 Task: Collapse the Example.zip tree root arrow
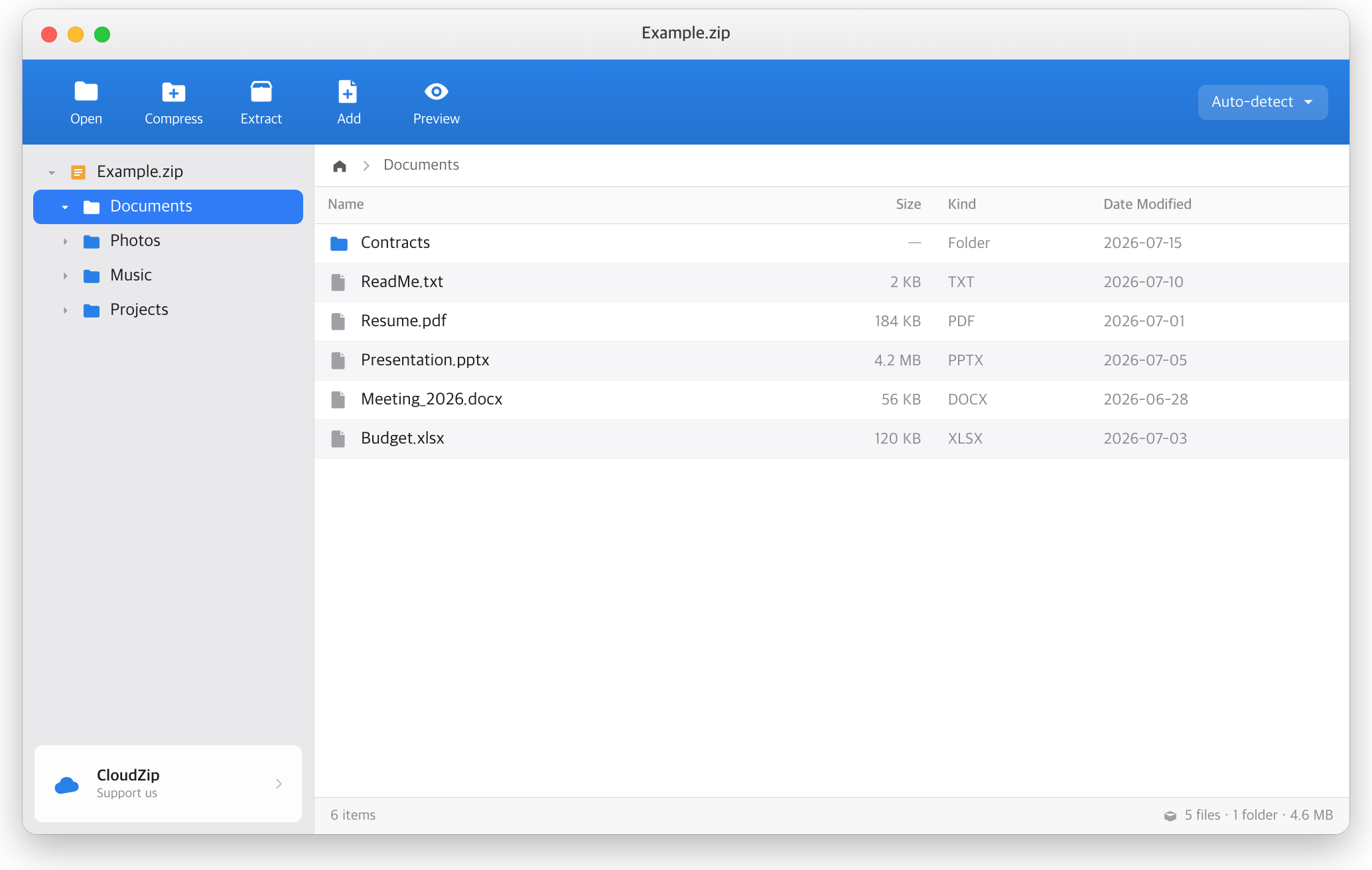[x=52, y=172]
